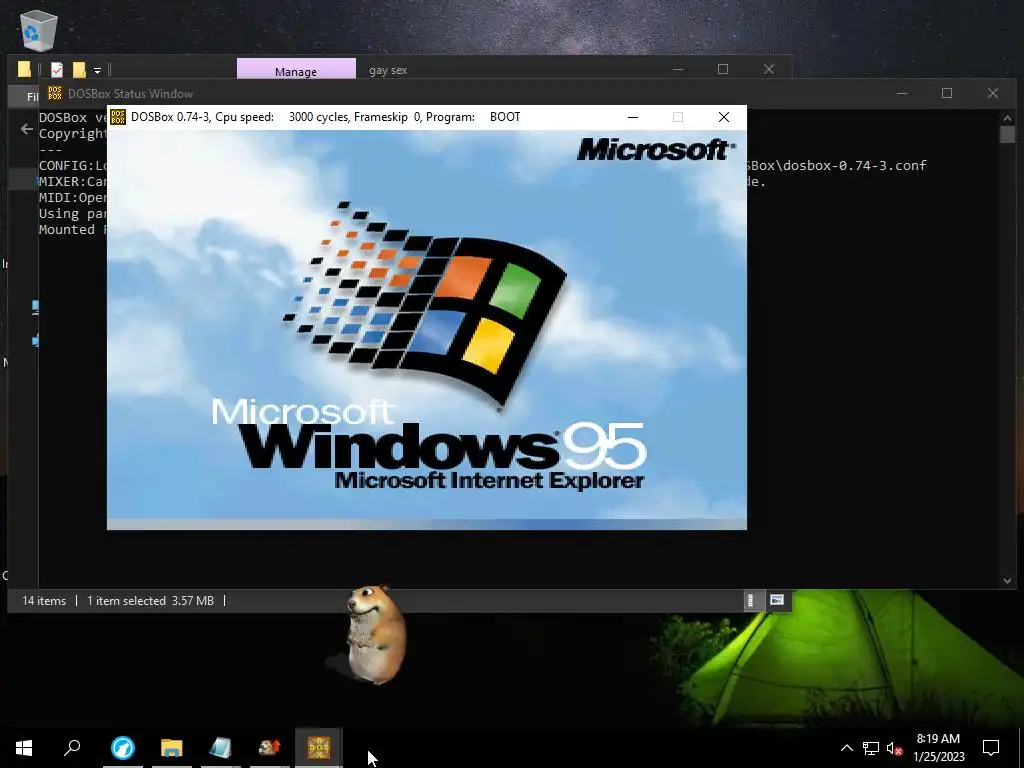
Task: Open File Explorer from the taskbar
Action: (172, 747)
